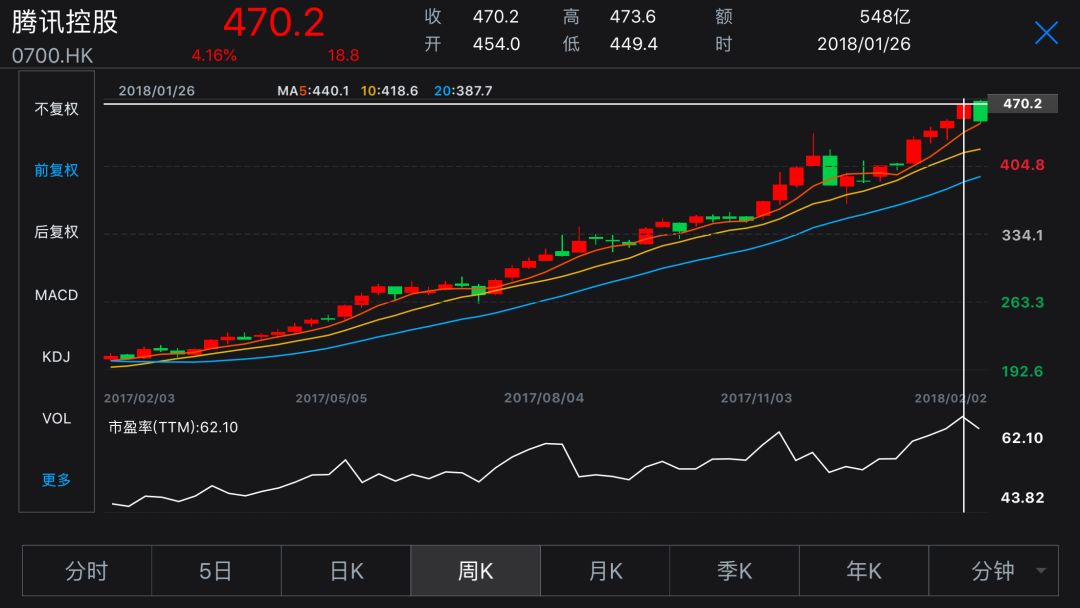This screenshot has width=1080, height=608.
Task: Click the 市盈率(TTM) PE ratio label
Action: pyautogui.click(x=173, y=428)
